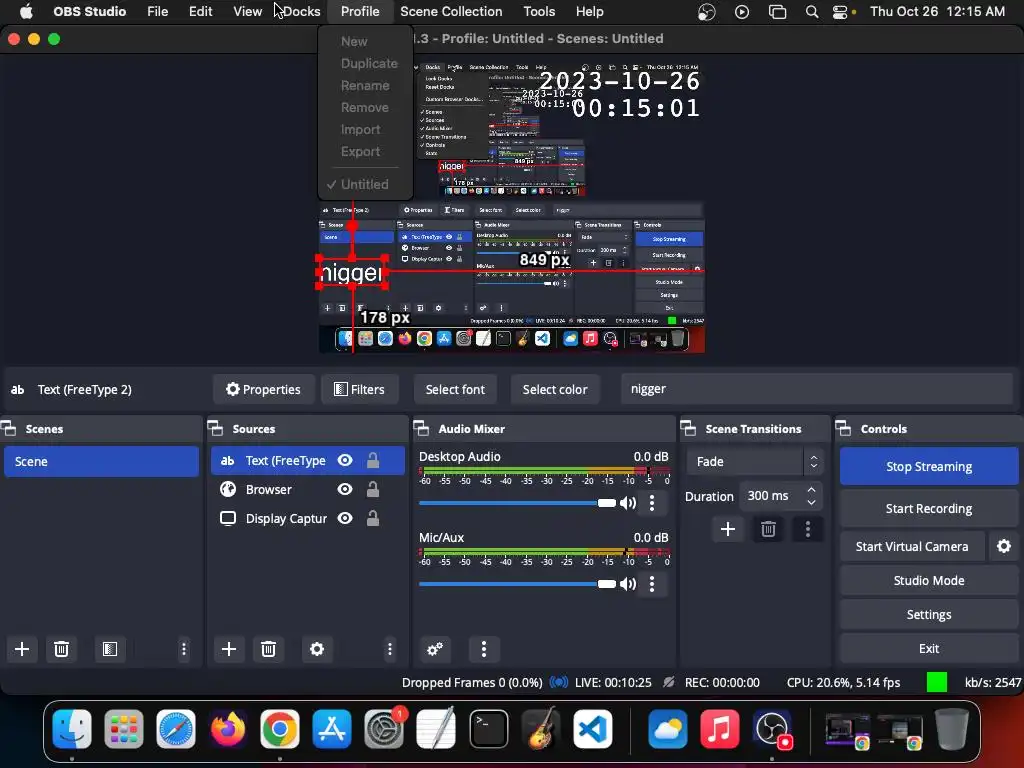Open Desktop Audio three-dot options menu
Screen dimensions: 1024x768
[x=652, y=503]
